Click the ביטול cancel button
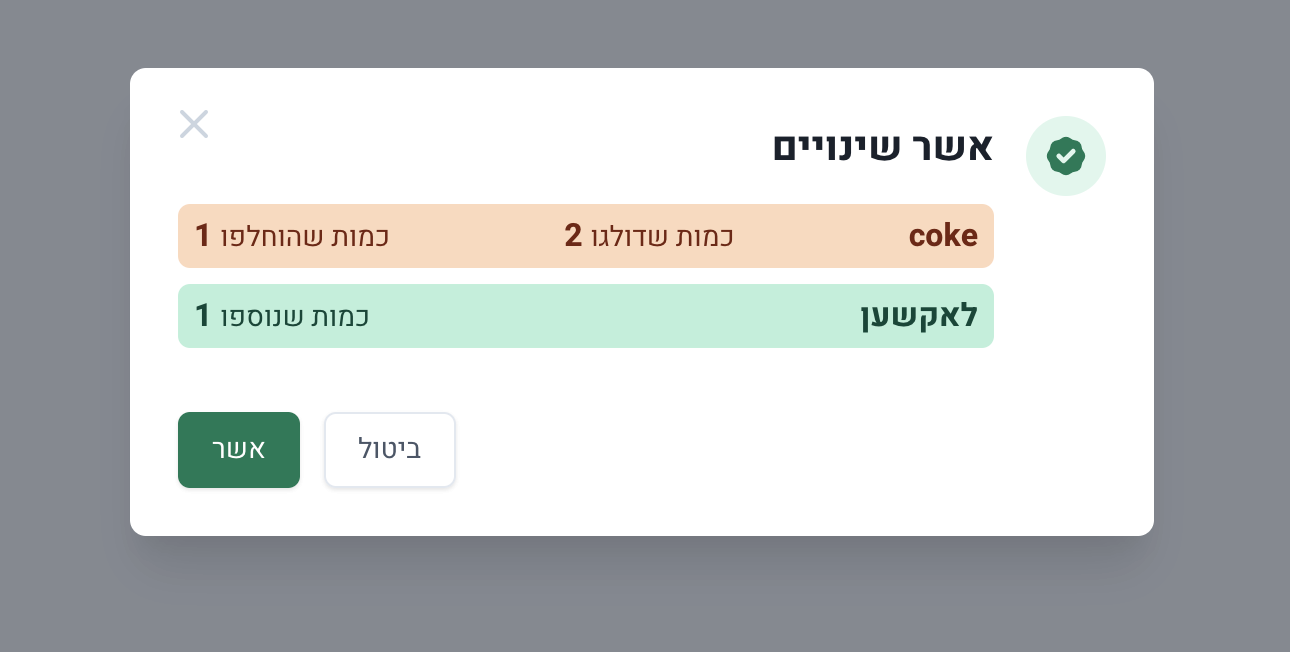This screenshot has width=1290, height=652. (x=390, y=450)
